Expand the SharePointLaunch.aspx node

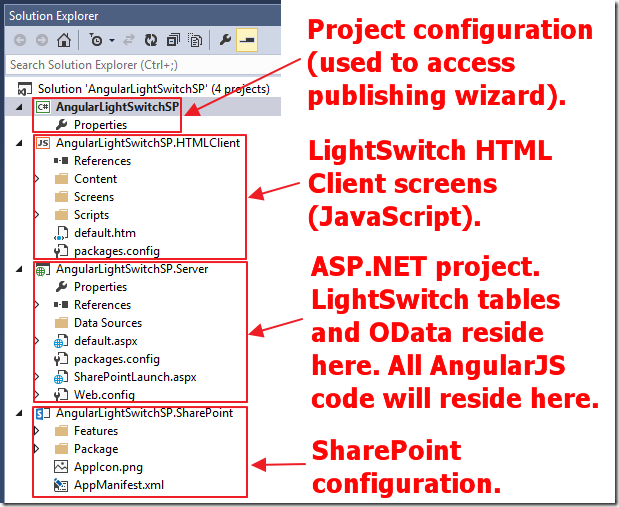tap(37, 377)
